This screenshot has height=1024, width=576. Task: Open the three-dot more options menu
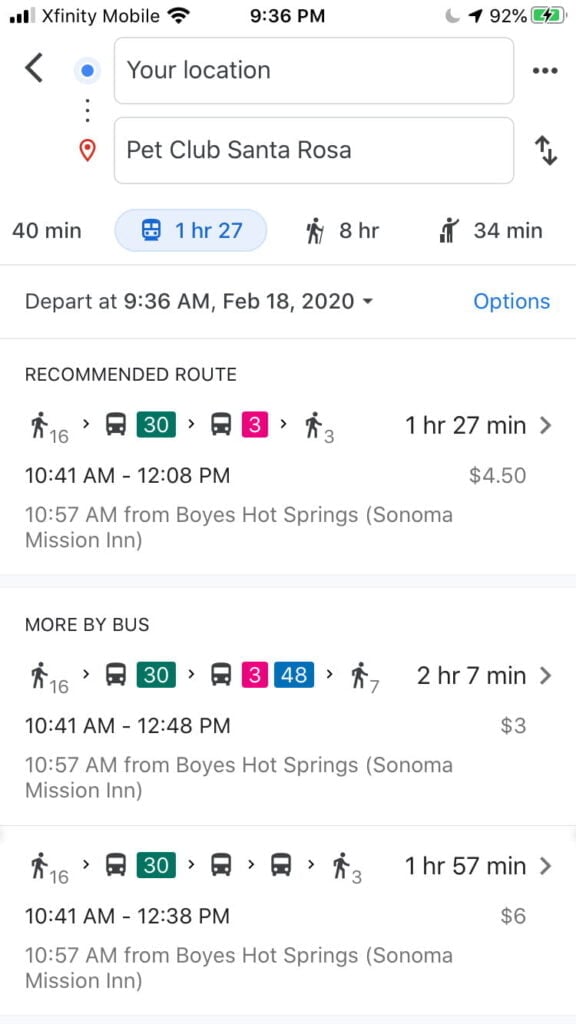click(545, 71)
